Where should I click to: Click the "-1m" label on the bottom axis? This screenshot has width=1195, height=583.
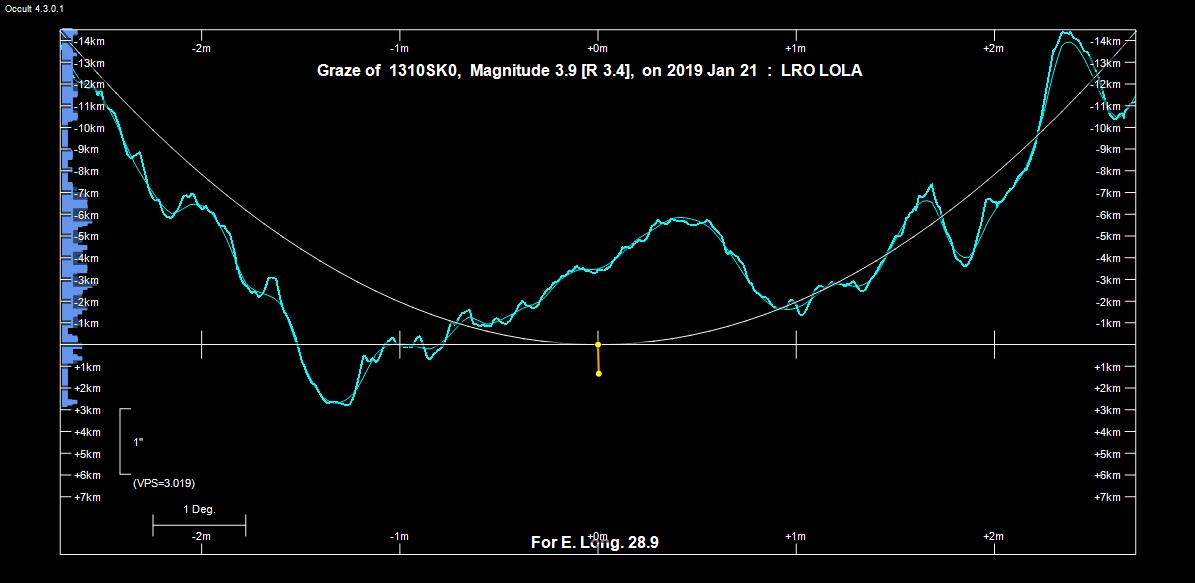[x=399, y=537]
